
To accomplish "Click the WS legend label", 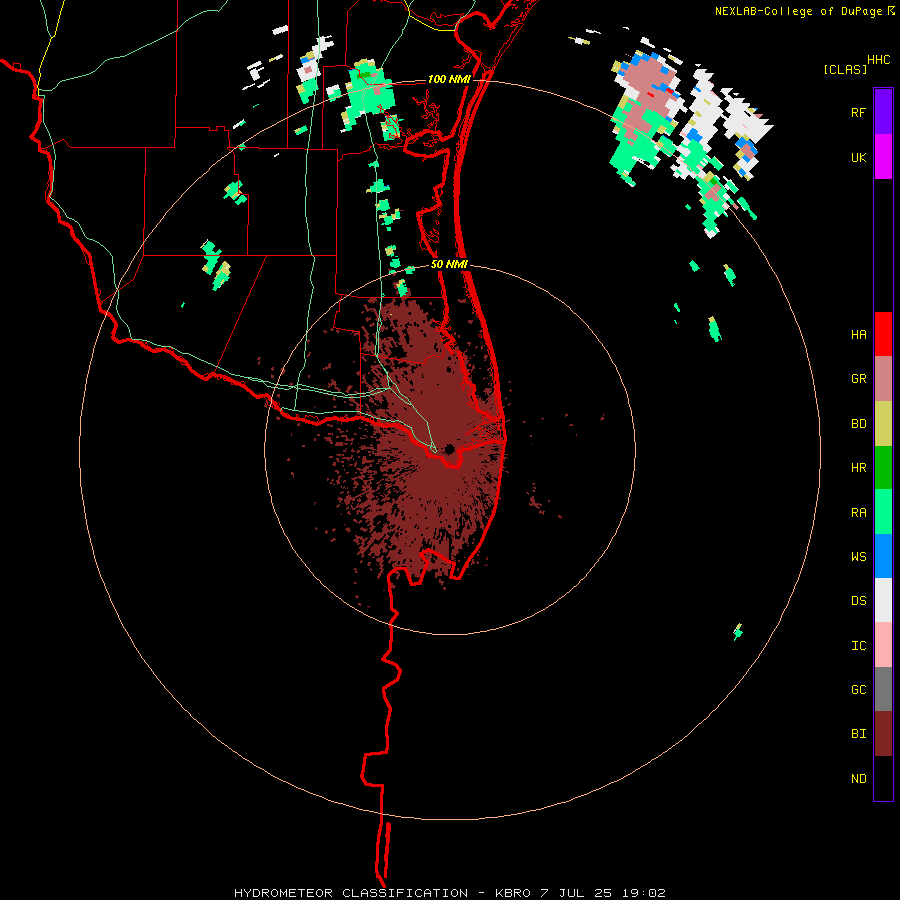I will [858, 557].
